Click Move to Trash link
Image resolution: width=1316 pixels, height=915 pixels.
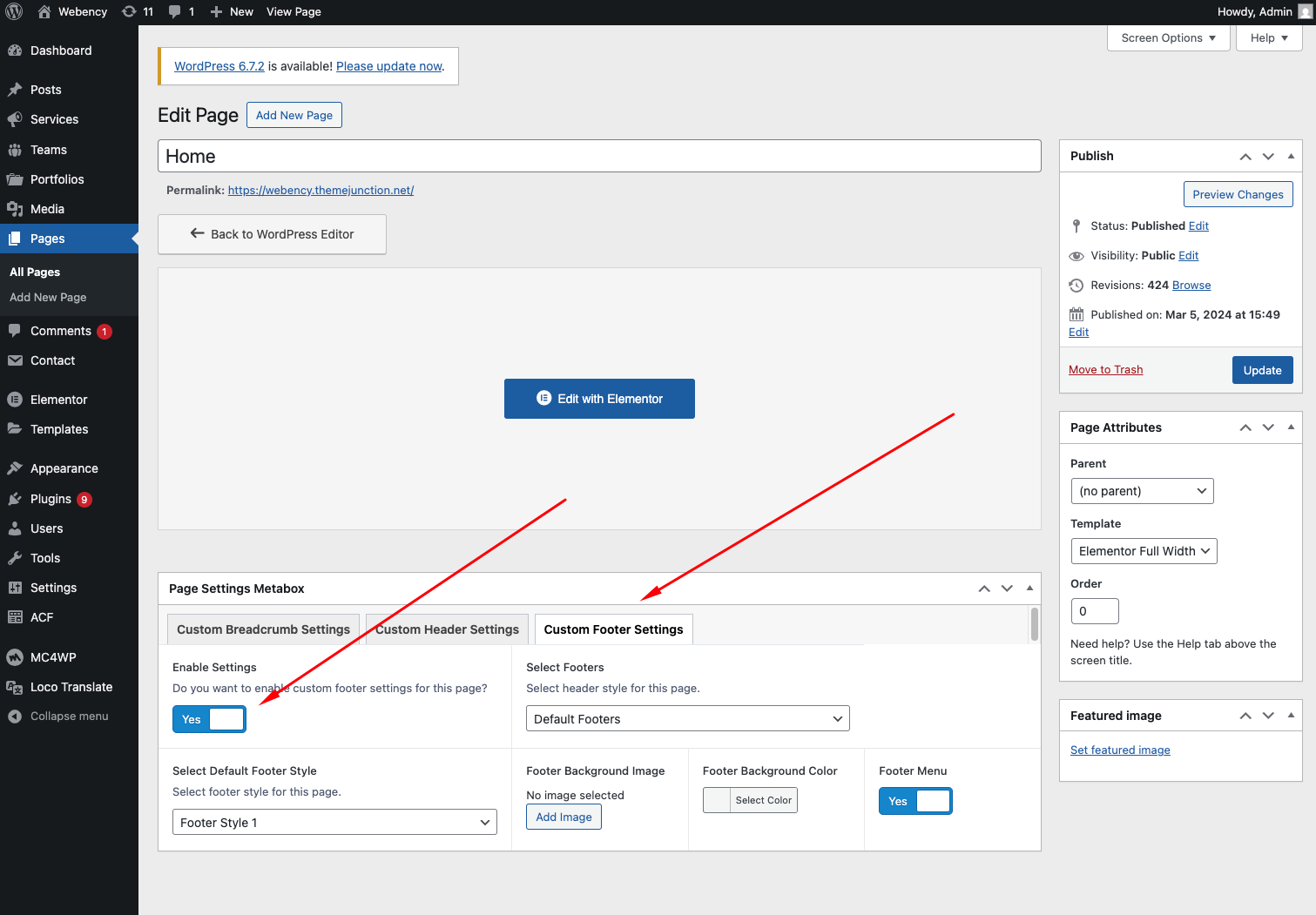coord(1106,370)
